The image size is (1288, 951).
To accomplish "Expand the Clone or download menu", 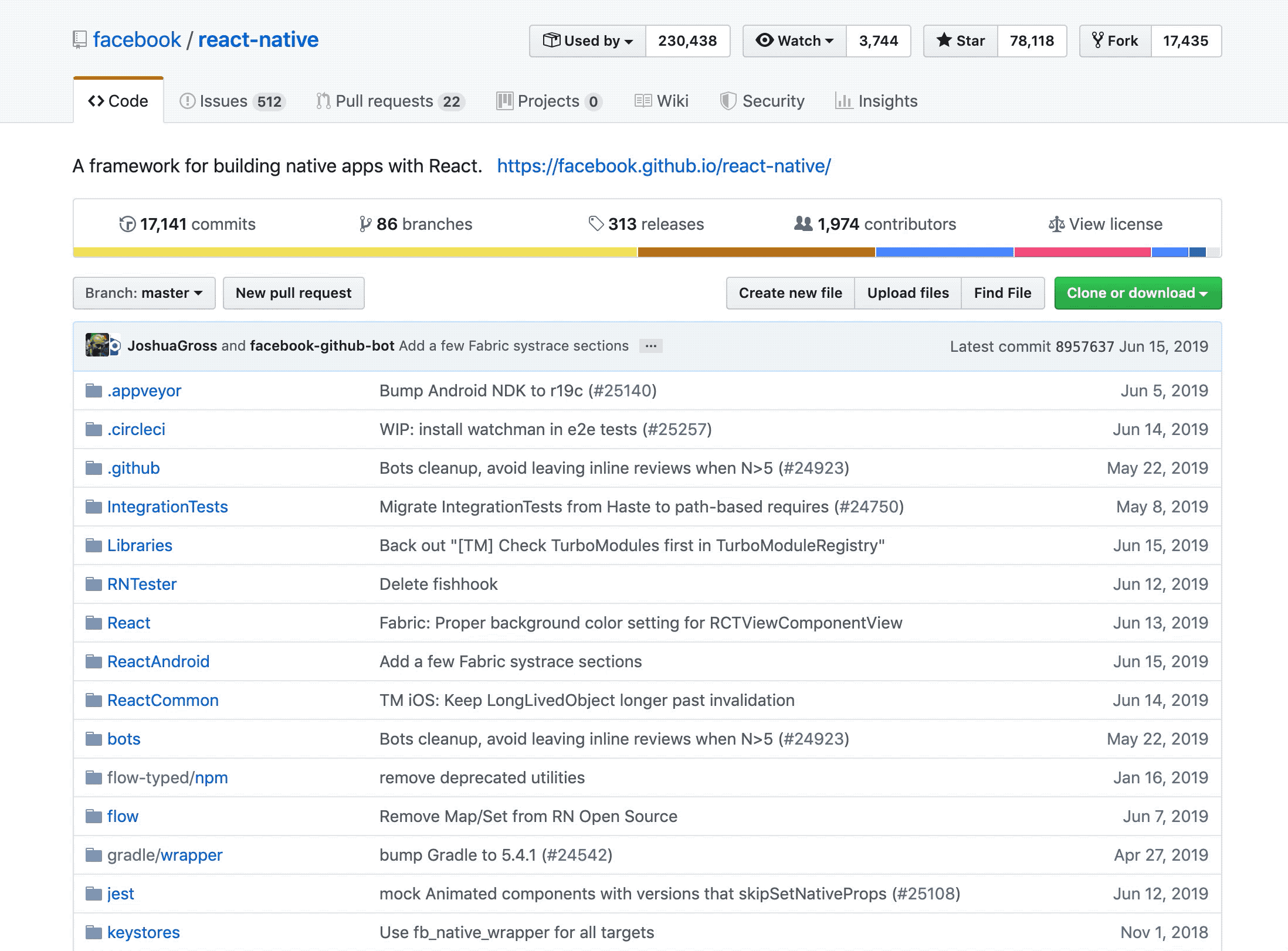I will pos(1137,293).
